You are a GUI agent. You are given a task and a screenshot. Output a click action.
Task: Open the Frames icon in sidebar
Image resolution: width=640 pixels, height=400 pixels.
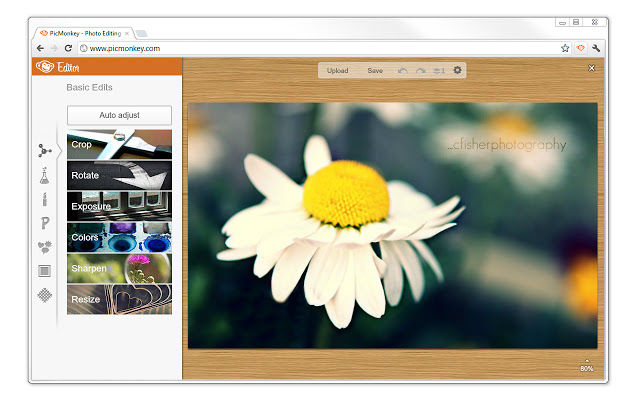point(45,270)
